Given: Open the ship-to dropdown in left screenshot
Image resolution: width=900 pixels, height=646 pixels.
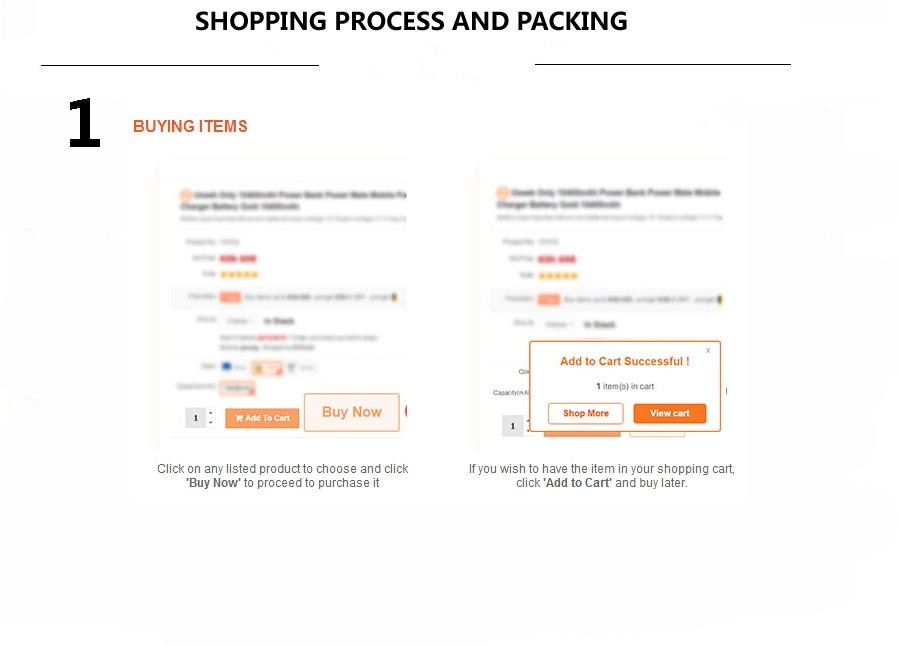Looking at the screenshot, I should click(x=239, y=321).
